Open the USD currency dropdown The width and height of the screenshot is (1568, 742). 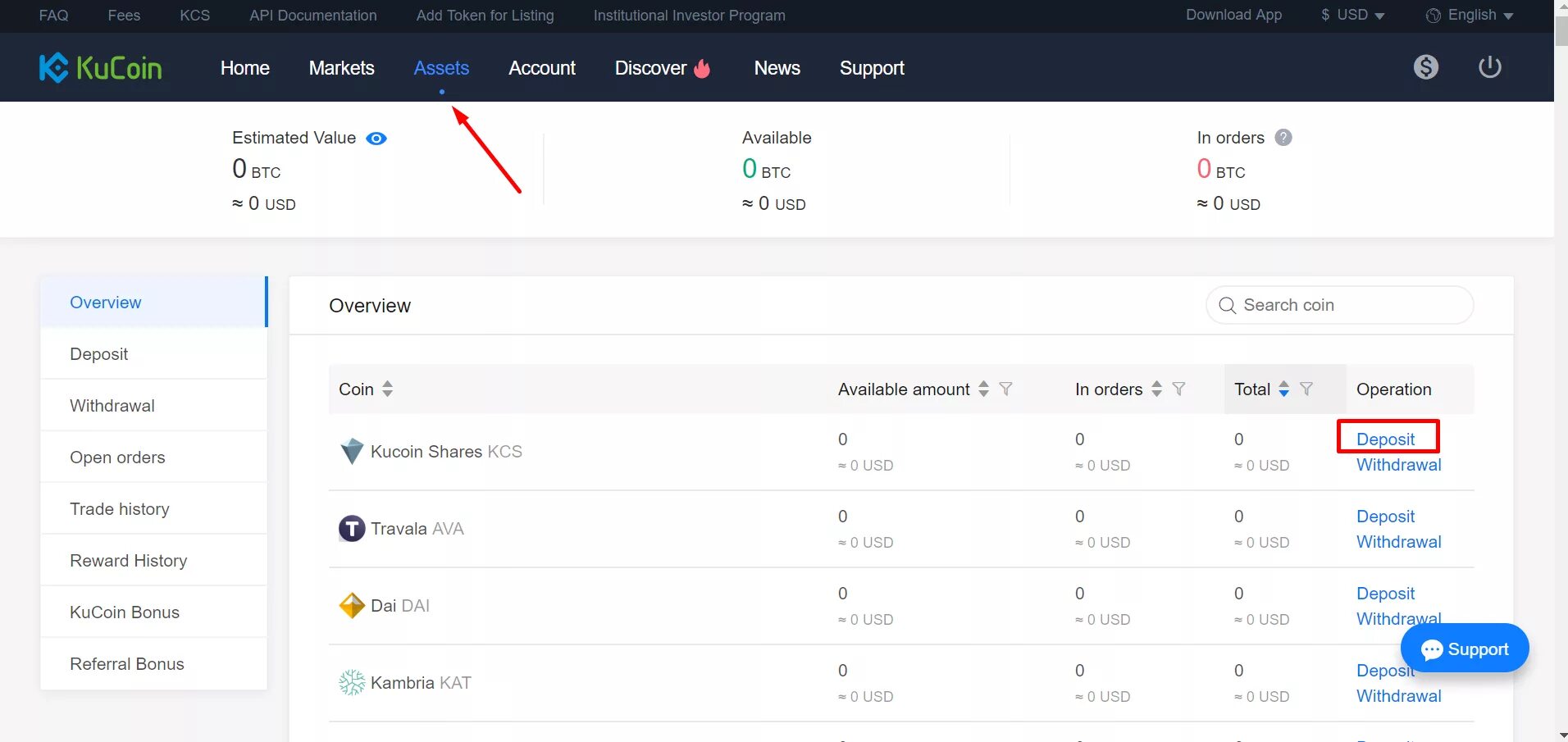[1352, 16]
